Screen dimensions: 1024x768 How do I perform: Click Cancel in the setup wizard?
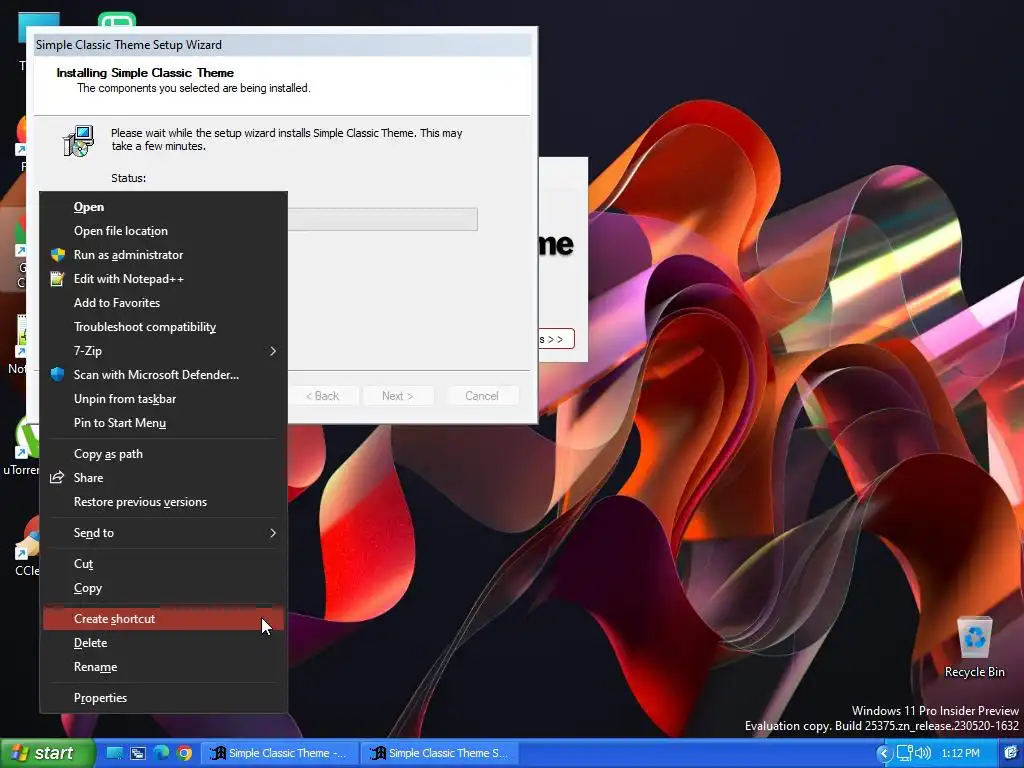click(482, 396)
